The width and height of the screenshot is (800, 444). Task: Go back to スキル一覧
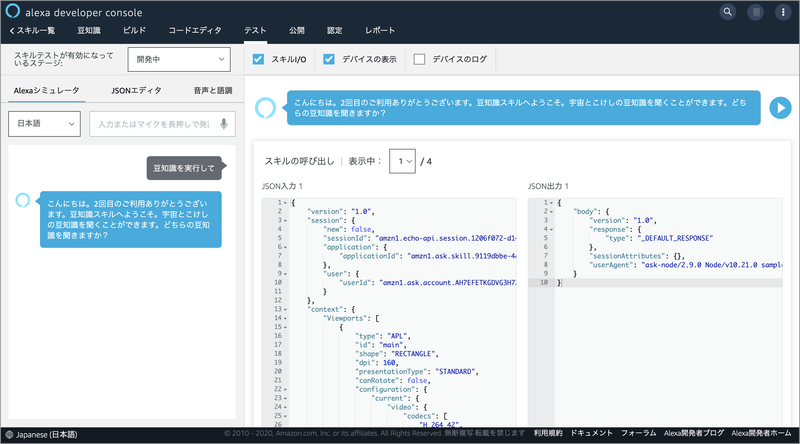[32, 31]
